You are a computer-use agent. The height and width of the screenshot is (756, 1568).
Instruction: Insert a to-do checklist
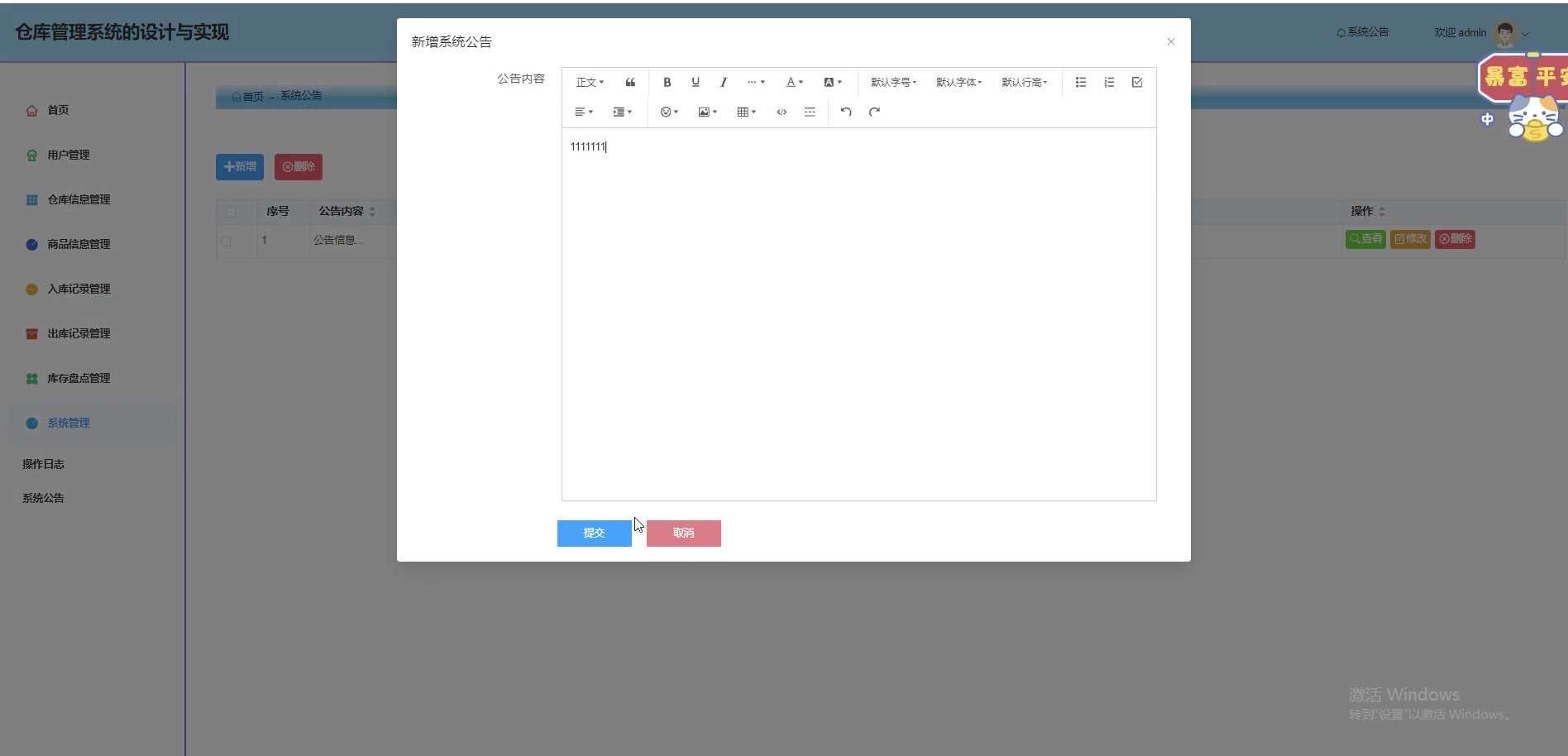pyautogui.click(x=1137, y=82)
